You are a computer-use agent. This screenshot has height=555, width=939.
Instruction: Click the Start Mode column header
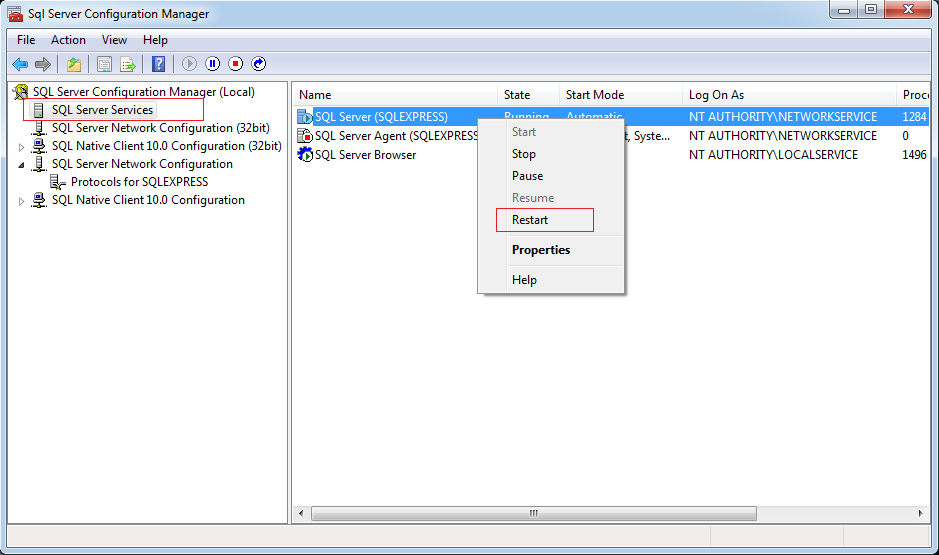tap(621, 95)
